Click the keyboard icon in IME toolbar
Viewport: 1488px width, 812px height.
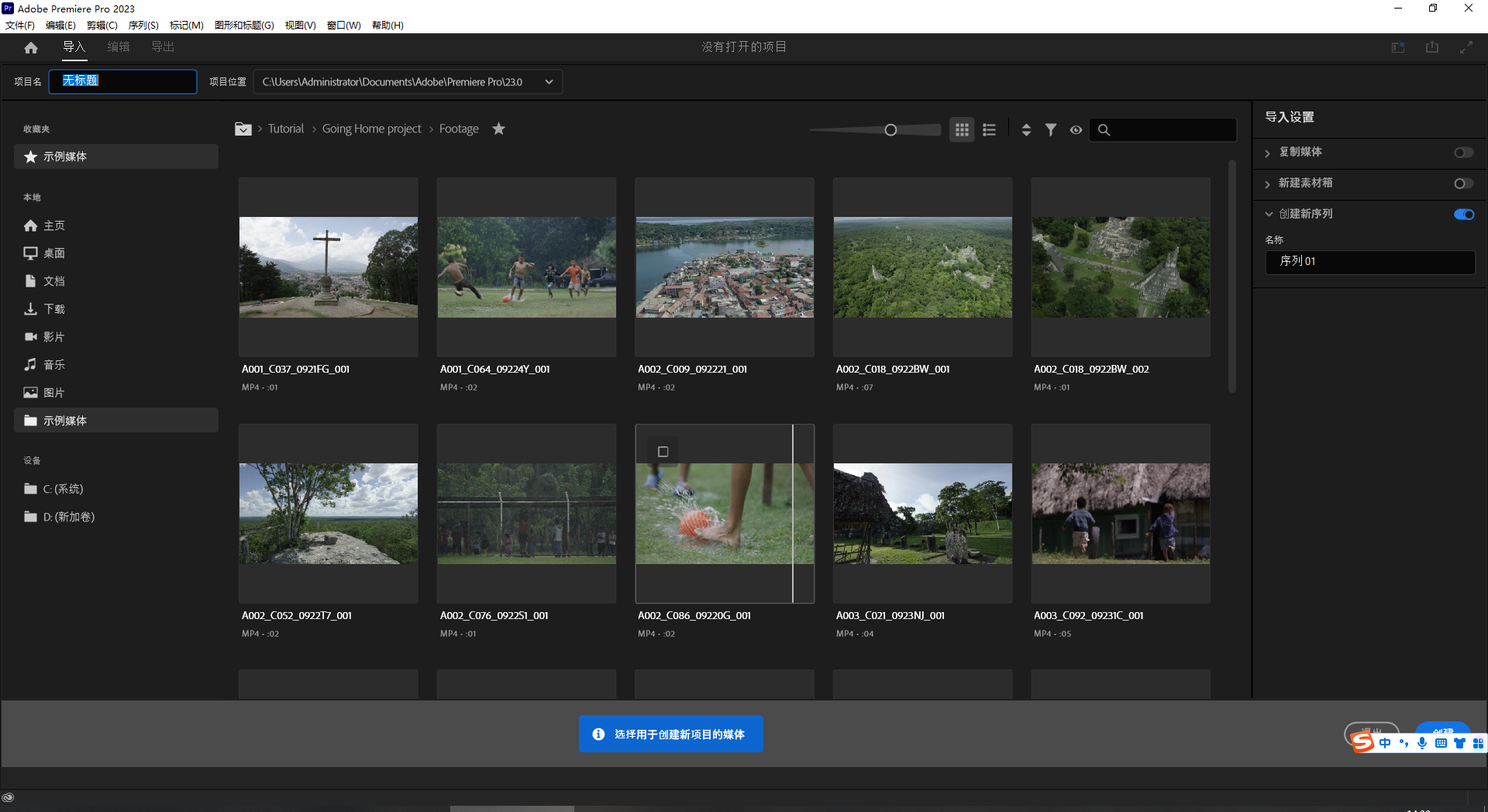(x=1441, y=743)
